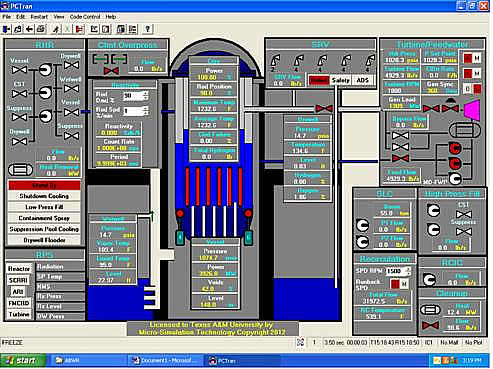Viewport: 493px width, 369px height.
Task: Open the Code Control menu
Action: [85, 17]
